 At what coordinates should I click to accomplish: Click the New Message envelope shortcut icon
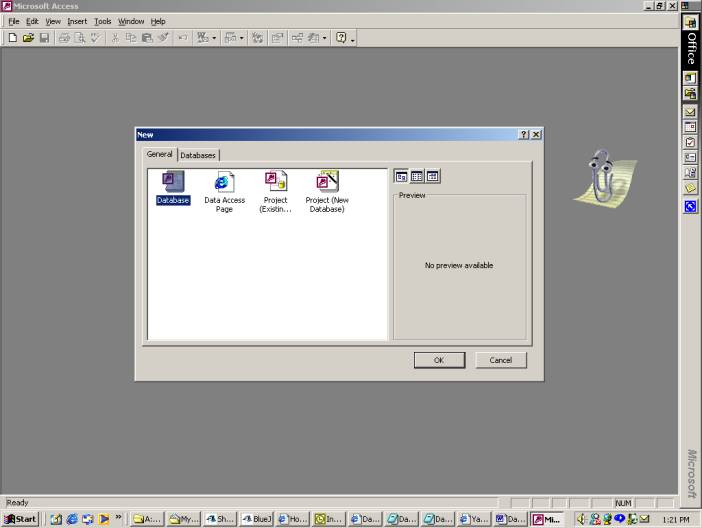(690, 112)
